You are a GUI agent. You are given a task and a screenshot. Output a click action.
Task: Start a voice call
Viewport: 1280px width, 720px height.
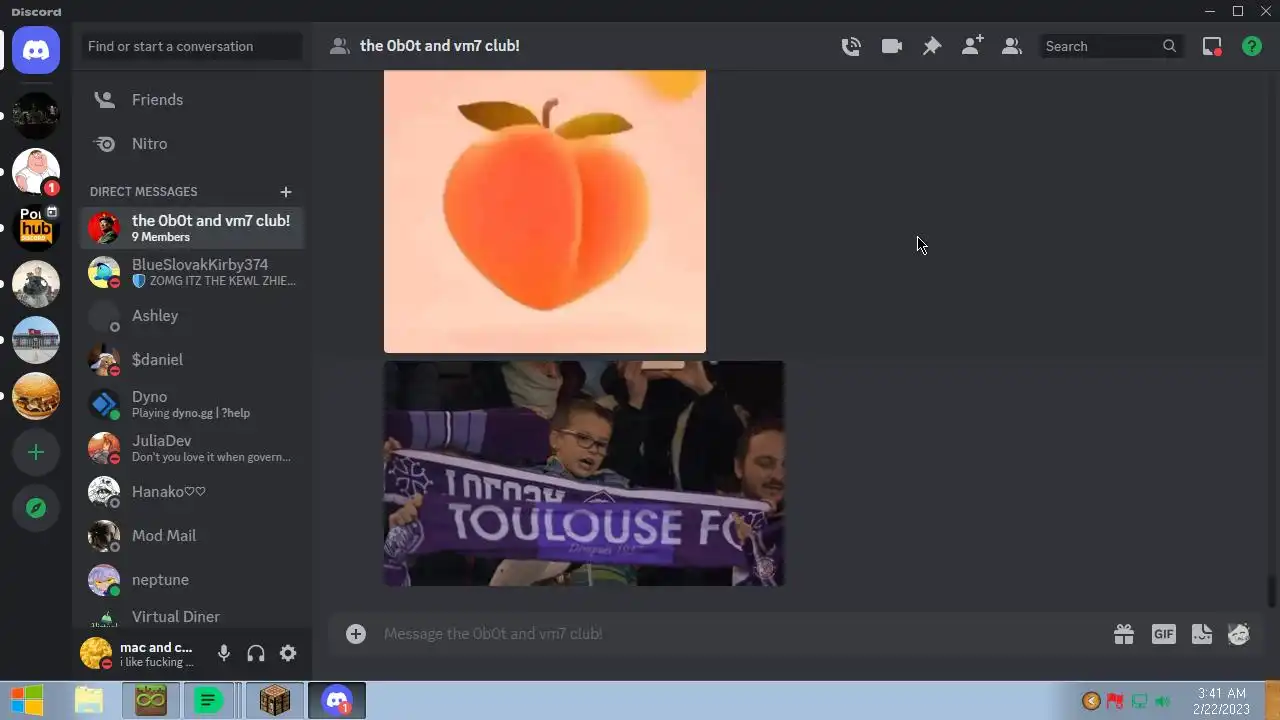(851, 46)
